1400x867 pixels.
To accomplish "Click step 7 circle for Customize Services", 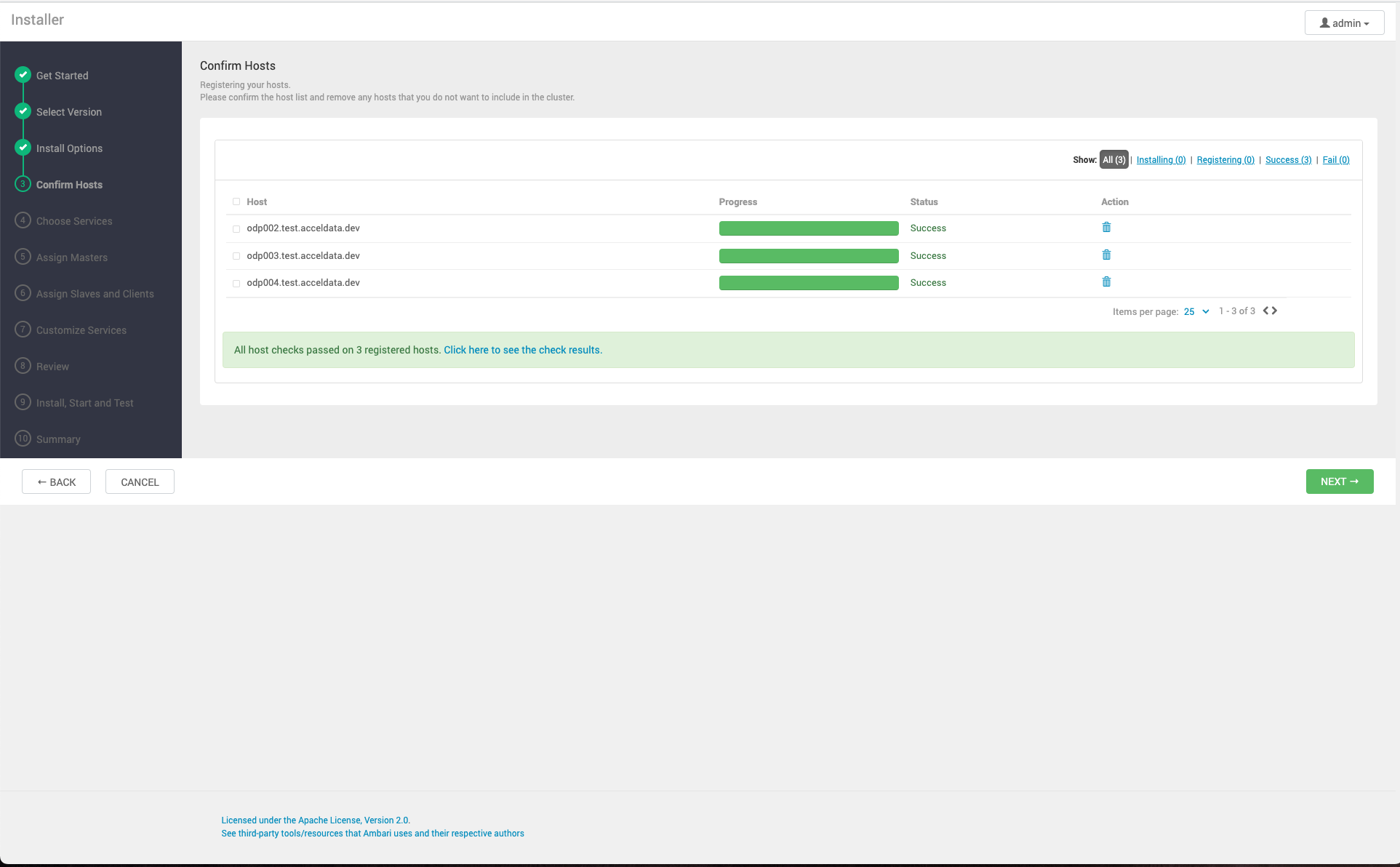I will point(23,329).
